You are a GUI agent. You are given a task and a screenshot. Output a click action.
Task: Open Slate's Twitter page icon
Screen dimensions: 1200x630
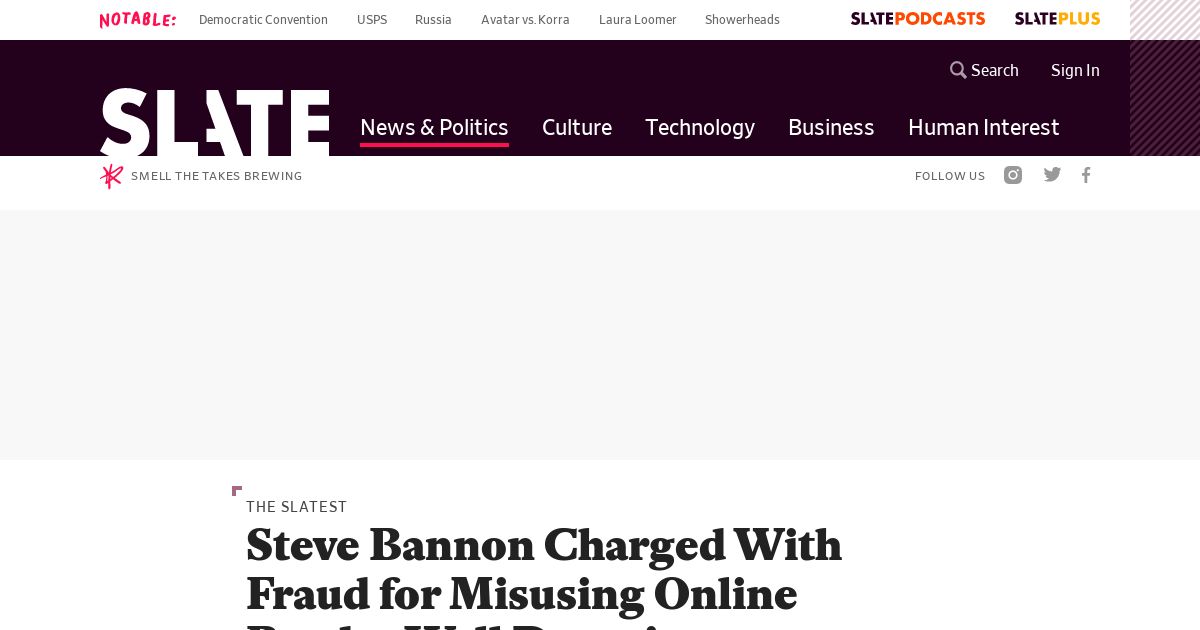tap(1052, 175)
